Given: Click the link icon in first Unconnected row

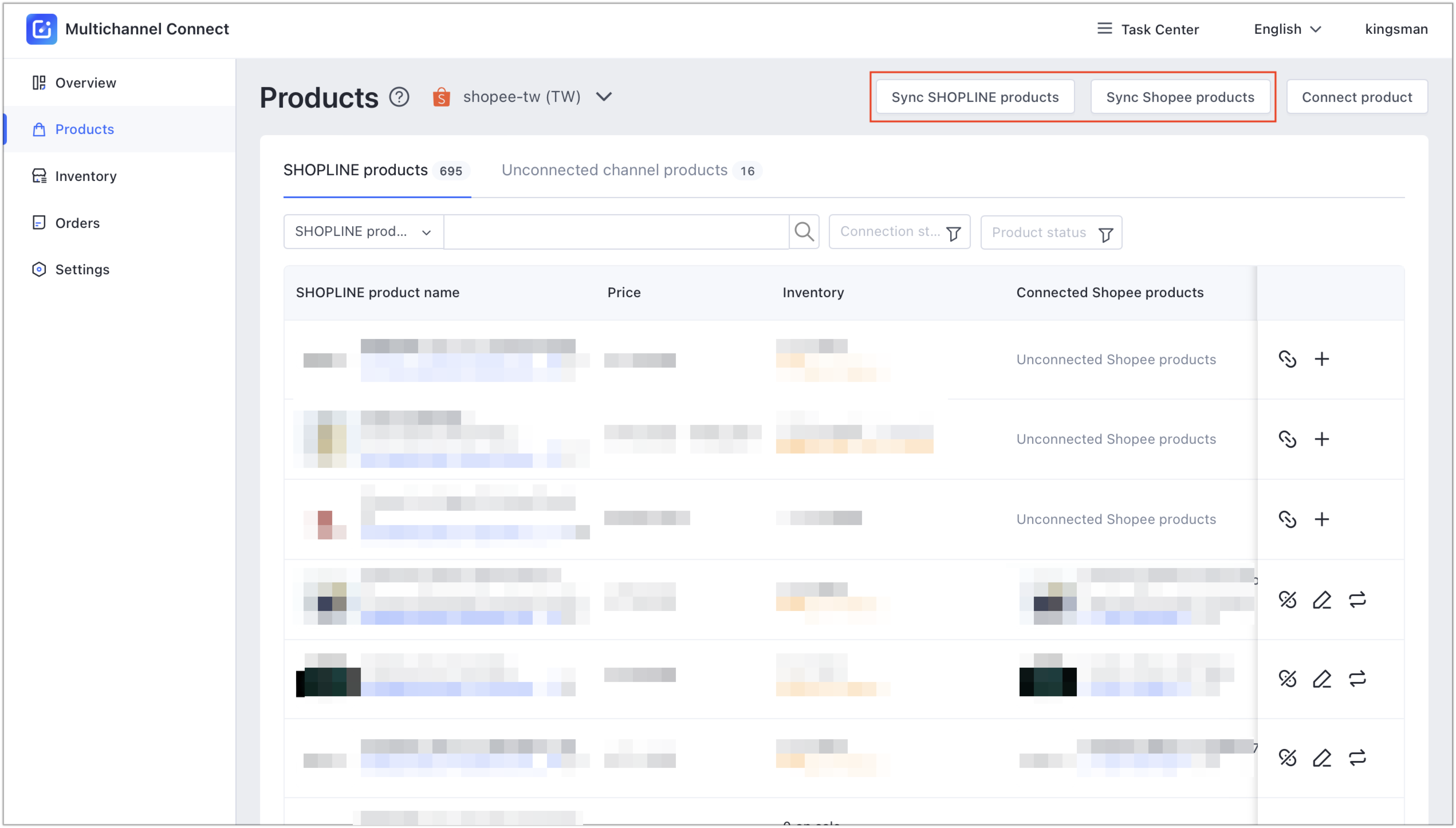Looking at the screenshot, I should coord(1287,359).
